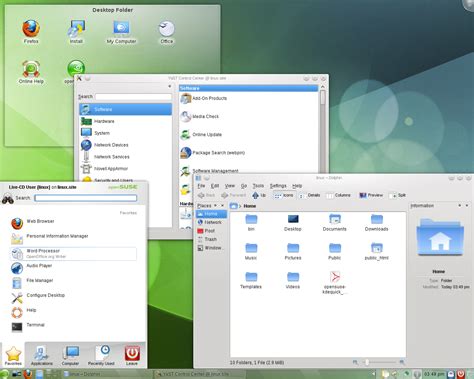Open Edit menu in Dolphin
Image resolution: width=474 pixels, height=379 pixels.
[215, 186]
